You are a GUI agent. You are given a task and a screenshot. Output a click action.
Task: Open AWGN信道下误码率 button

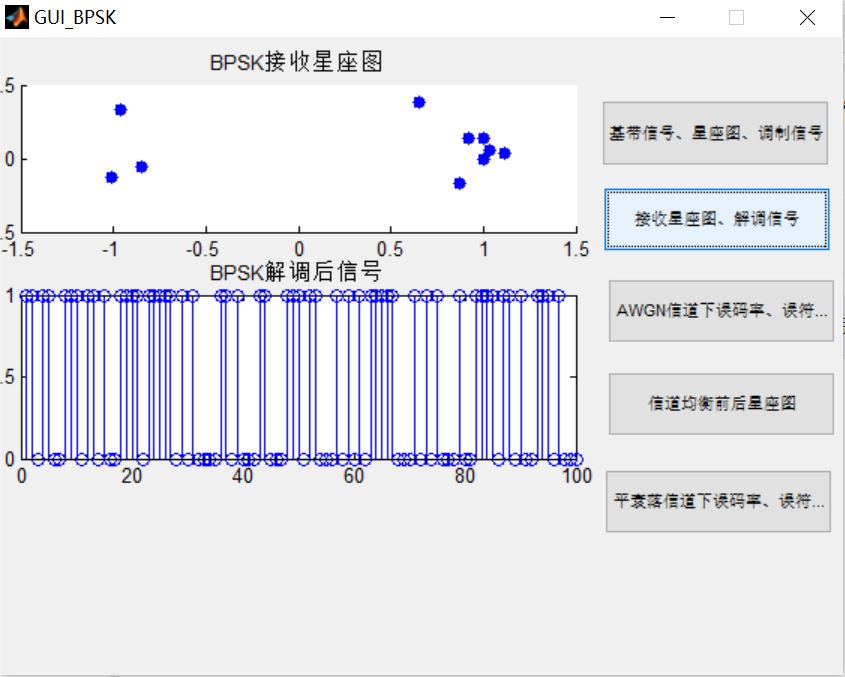(721, 311)
